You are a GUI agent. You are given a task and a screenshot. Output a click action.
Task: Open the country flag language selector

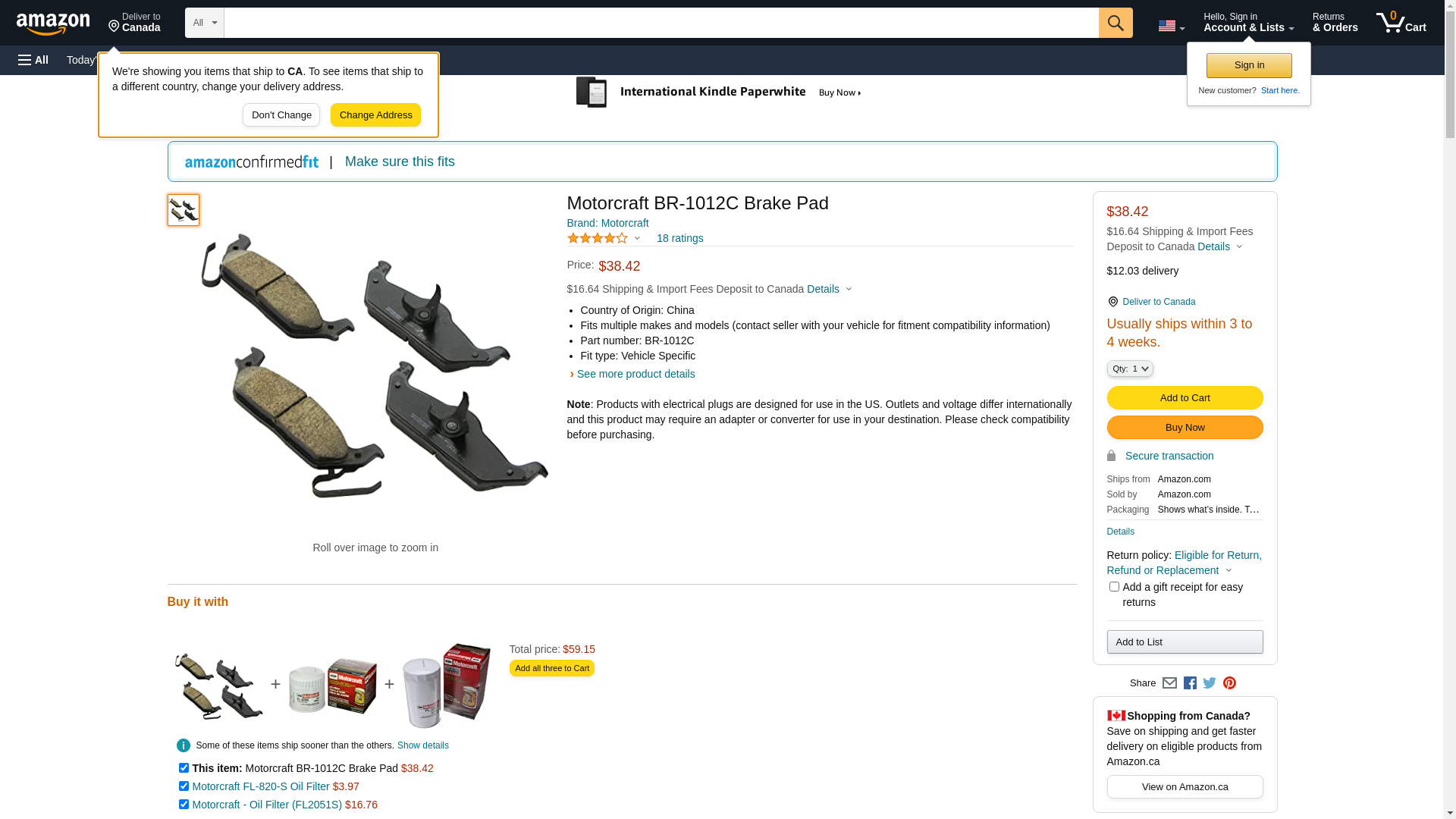(1171, 26)
